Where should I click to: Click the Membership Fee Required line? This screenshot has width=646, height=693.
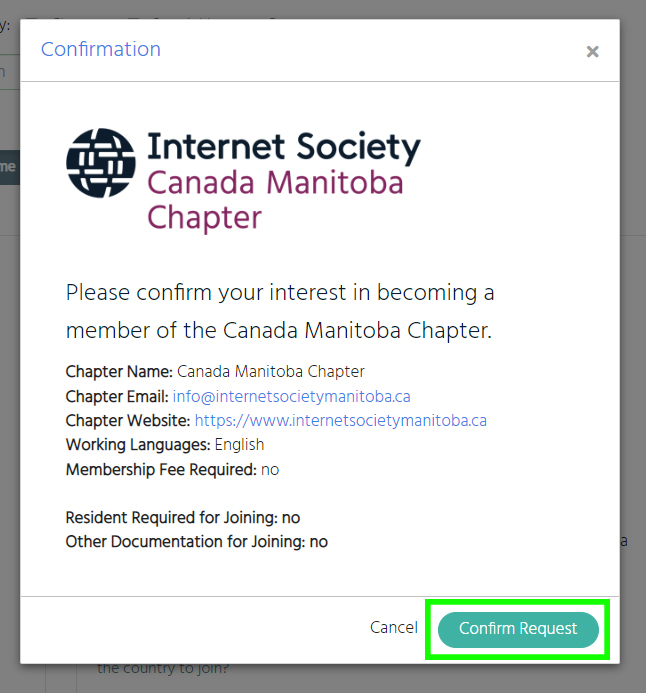172,469
